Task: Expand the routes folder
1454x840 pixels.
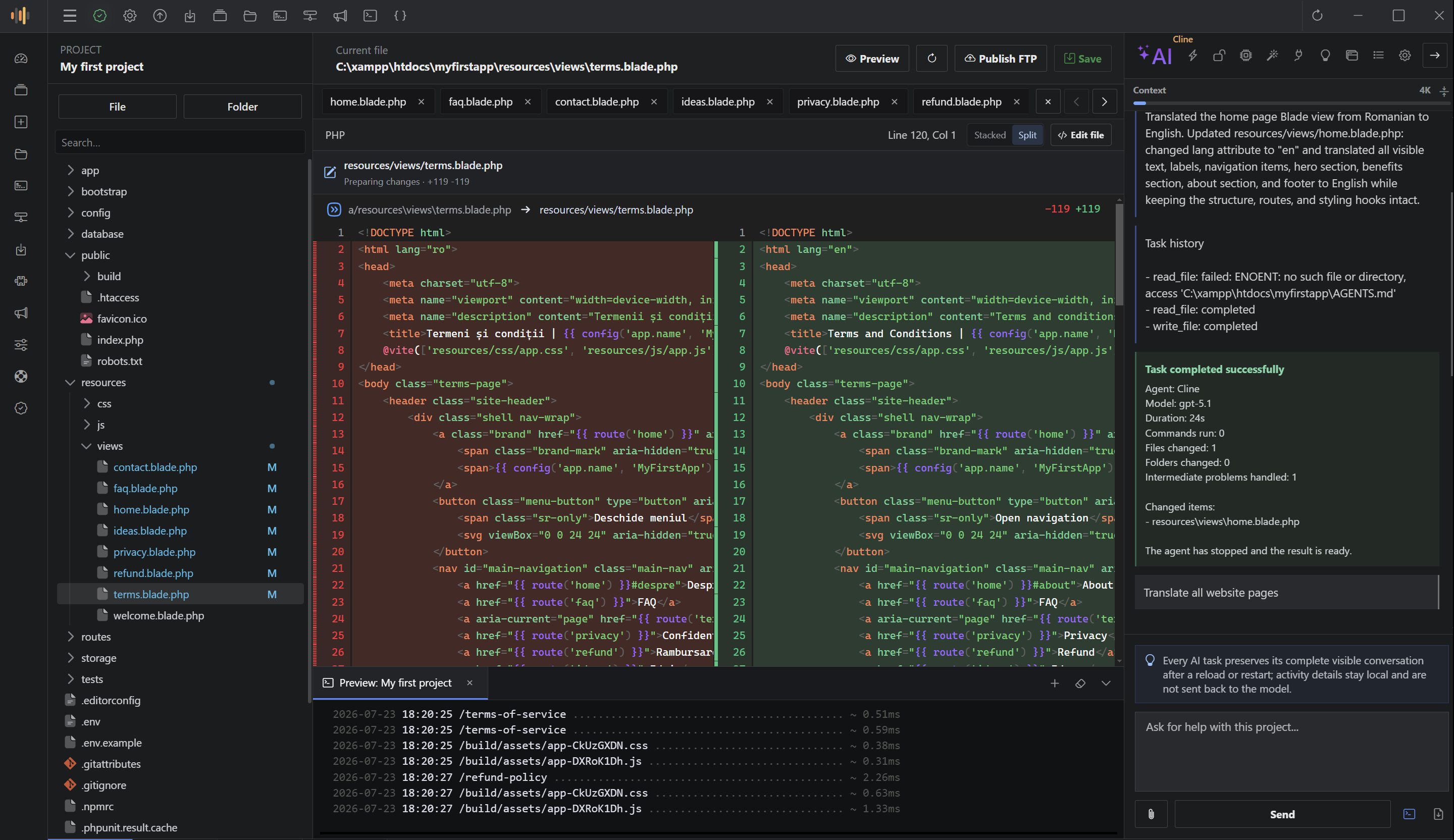Action: (70, 637)
